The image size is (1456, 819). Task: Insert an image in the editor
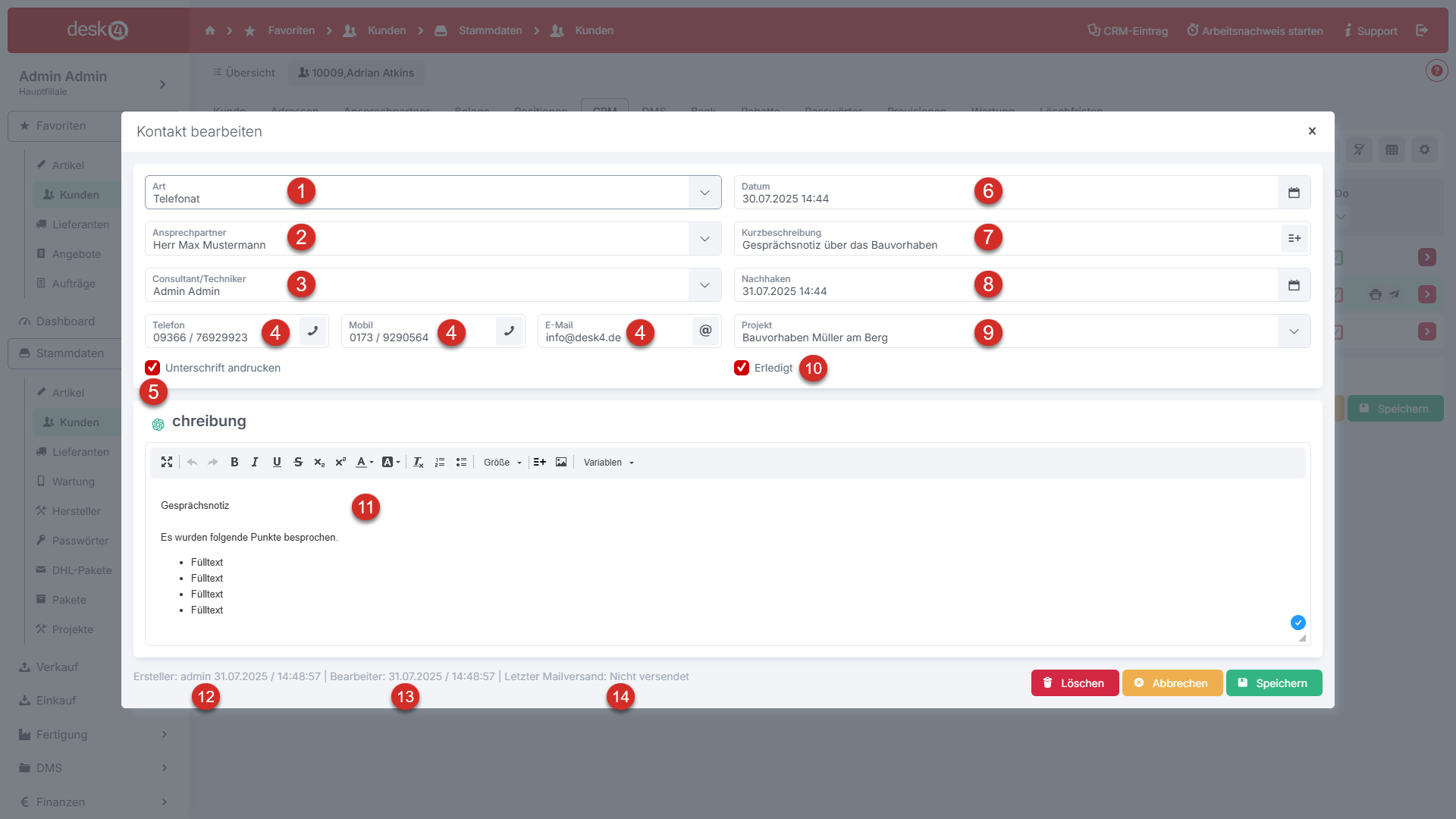pyautogui.click(x=561, y=462)
